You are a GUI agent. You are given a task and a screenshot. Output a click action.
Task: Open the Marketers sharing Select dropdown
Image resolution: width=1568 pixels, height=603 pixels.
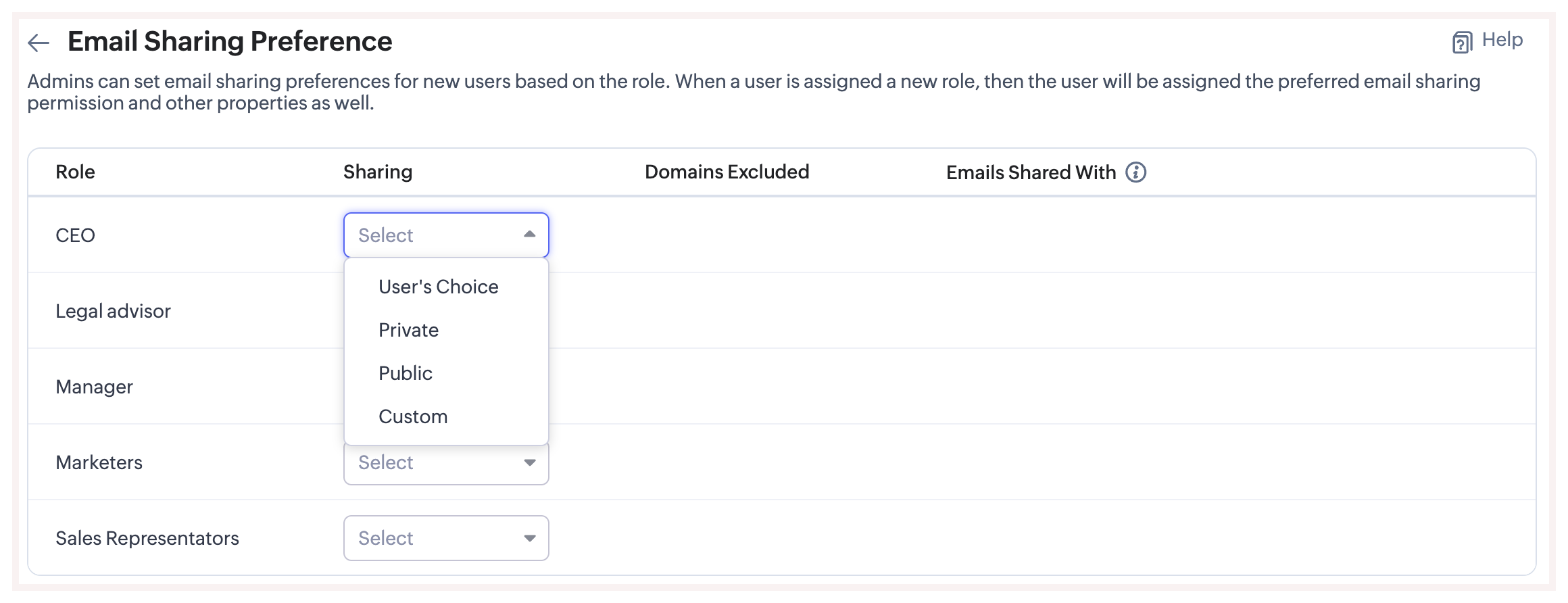pos(433,464)
